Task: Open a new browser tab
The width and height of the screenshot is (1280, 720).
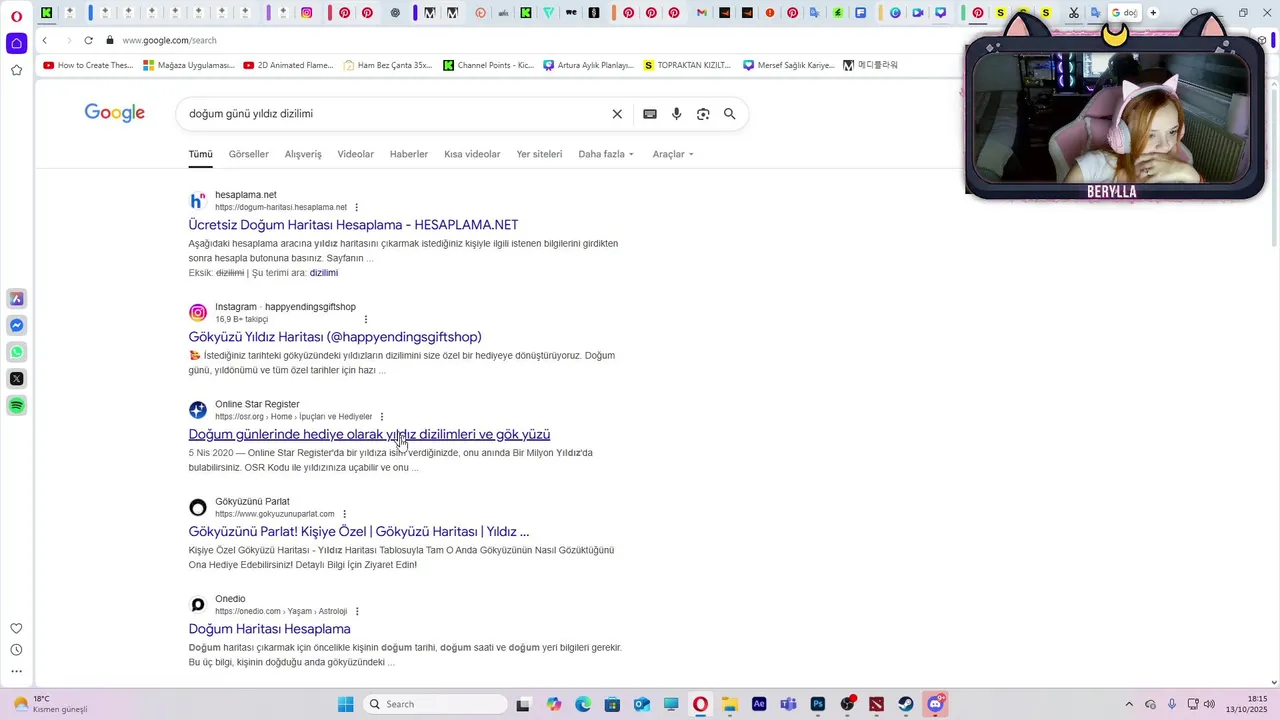Action: [x=1153, y=13]
